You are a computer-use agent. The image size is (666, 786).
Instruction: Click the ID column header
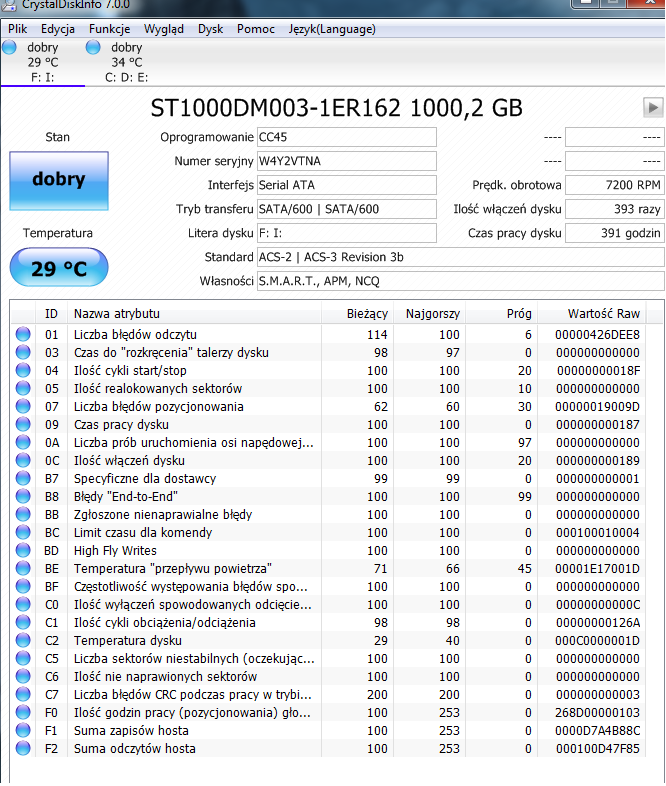click(51, 314)
